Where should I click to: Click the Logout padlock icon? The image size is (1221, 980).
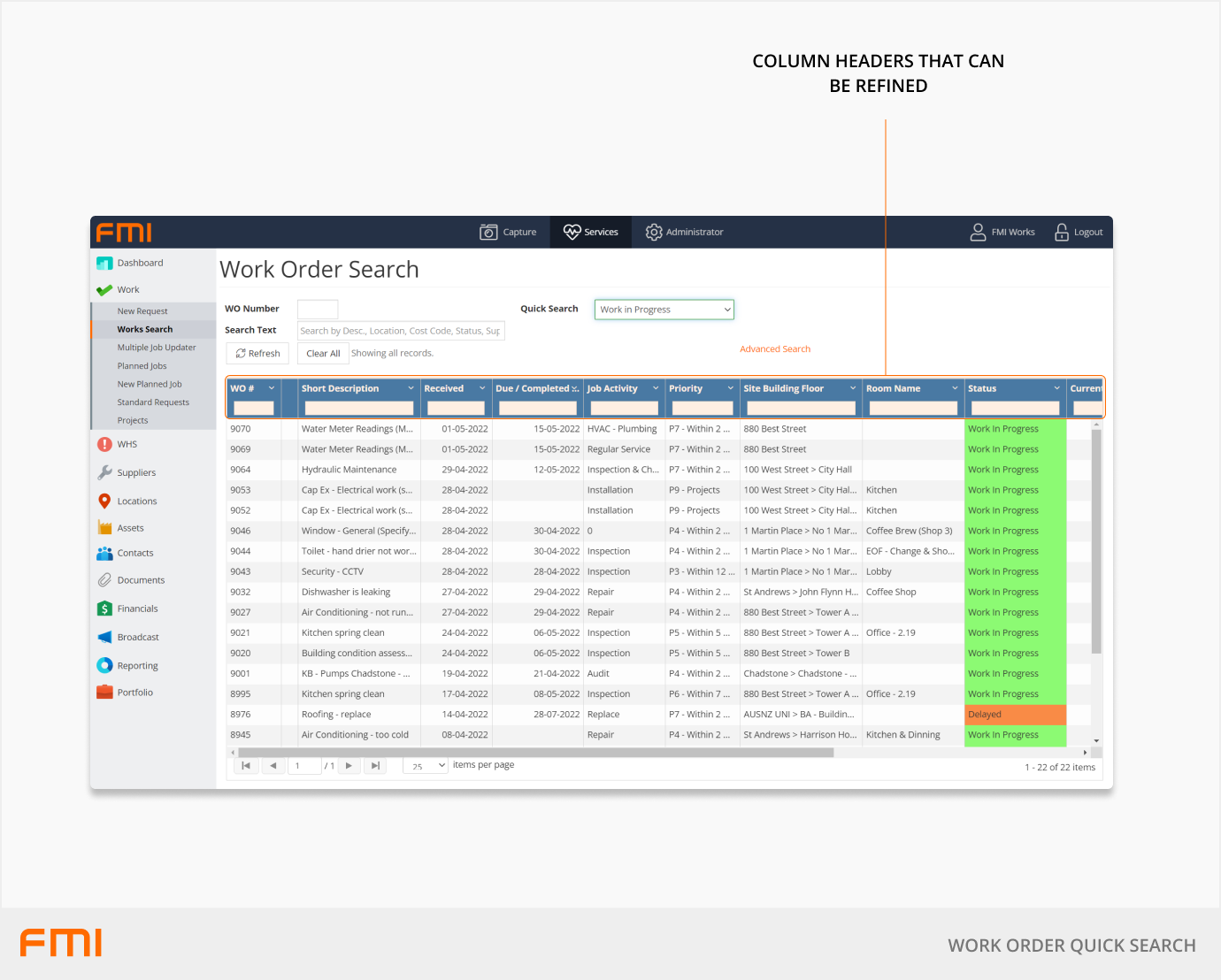tap(1062, 233)
